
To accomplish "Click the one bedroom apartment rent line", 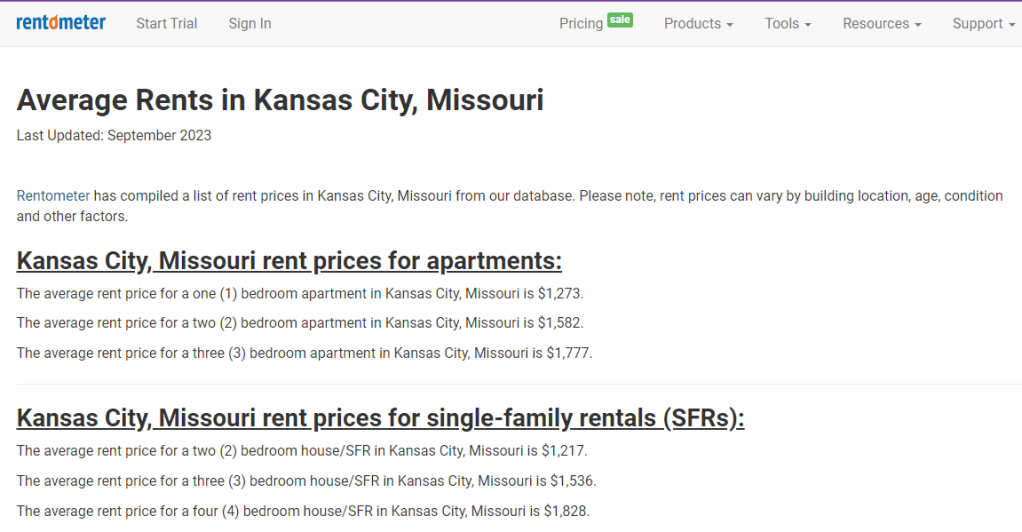I will 300,293.
